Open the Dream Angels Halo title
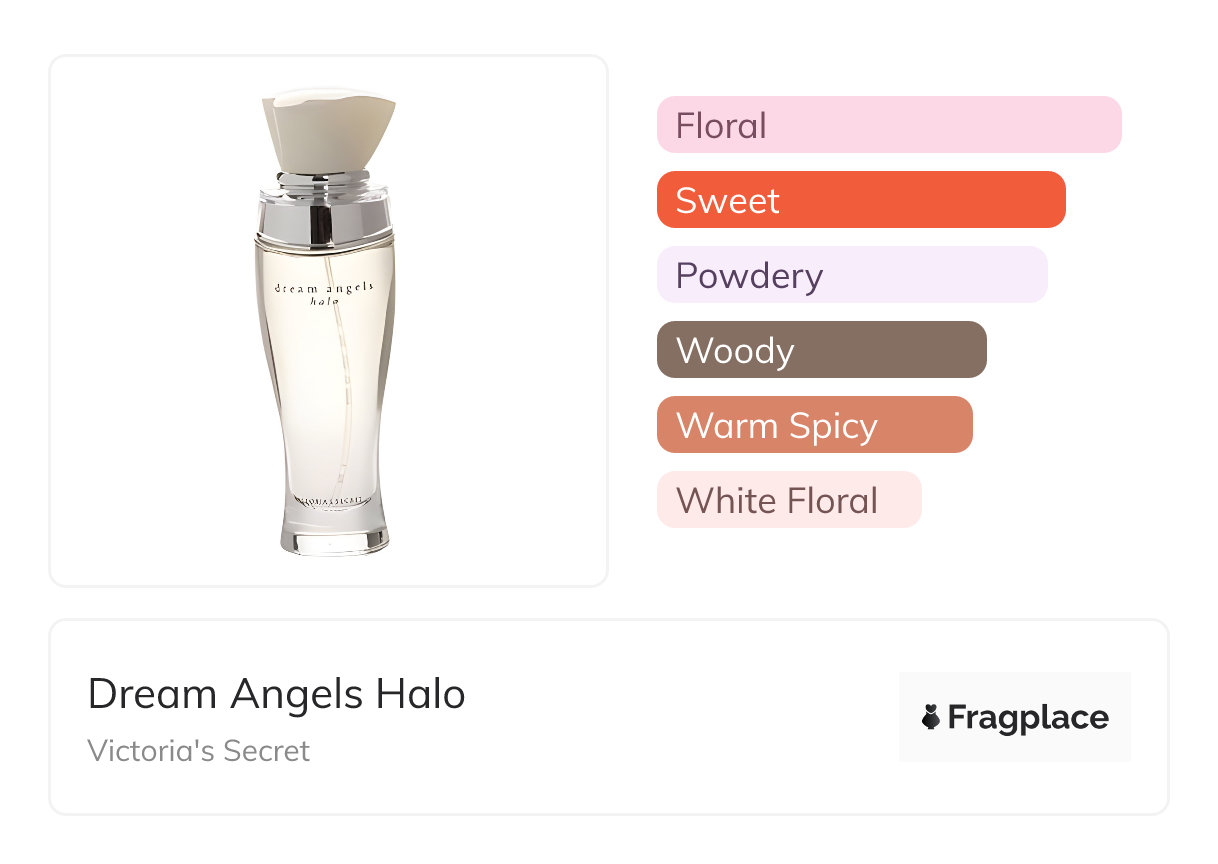Viewport: 1218px width, 864px height. [277, 693]
